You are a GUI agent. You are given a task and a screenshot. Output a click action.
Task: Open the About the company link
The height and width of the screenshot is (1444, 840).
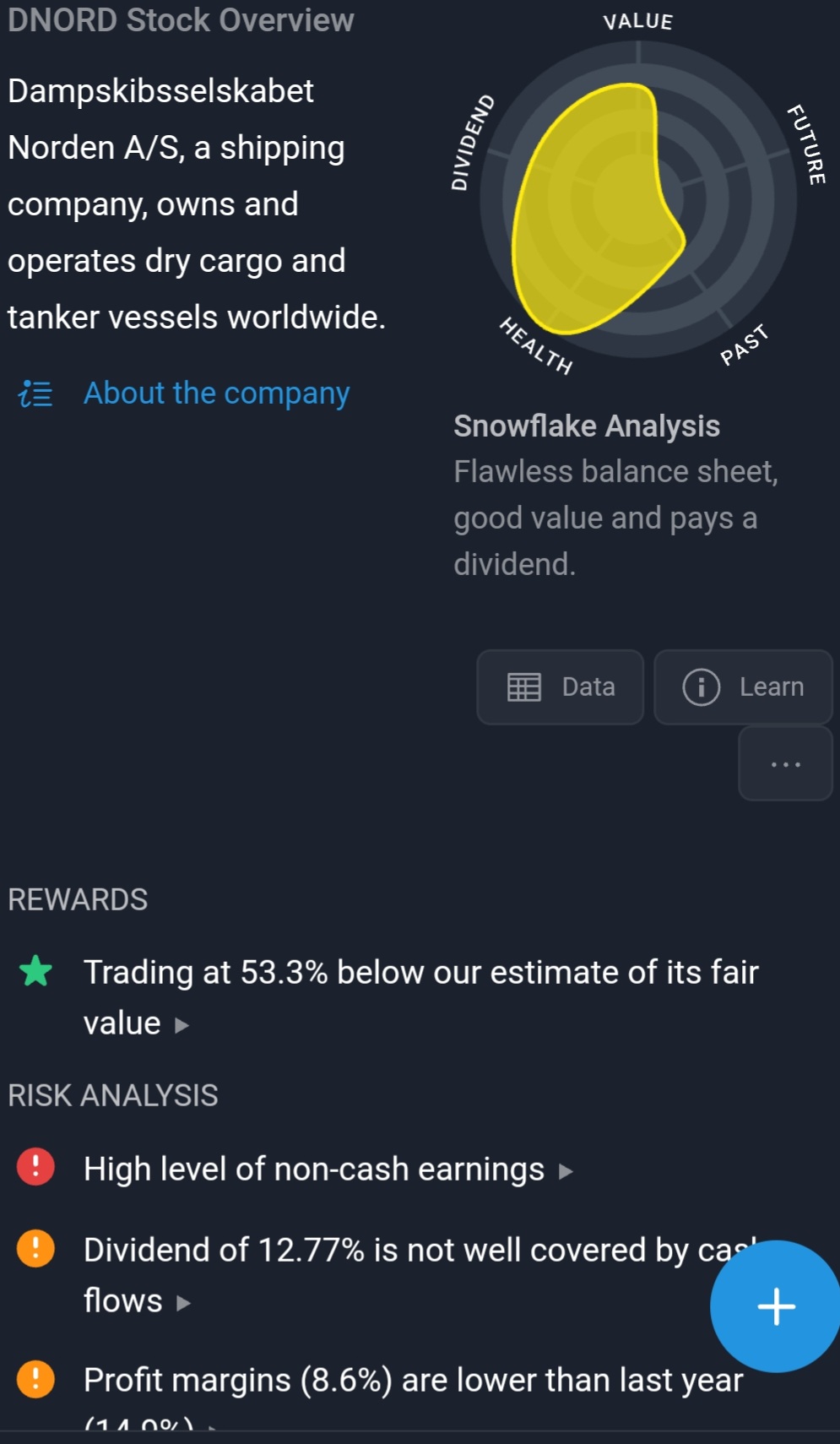pos(216,393)
